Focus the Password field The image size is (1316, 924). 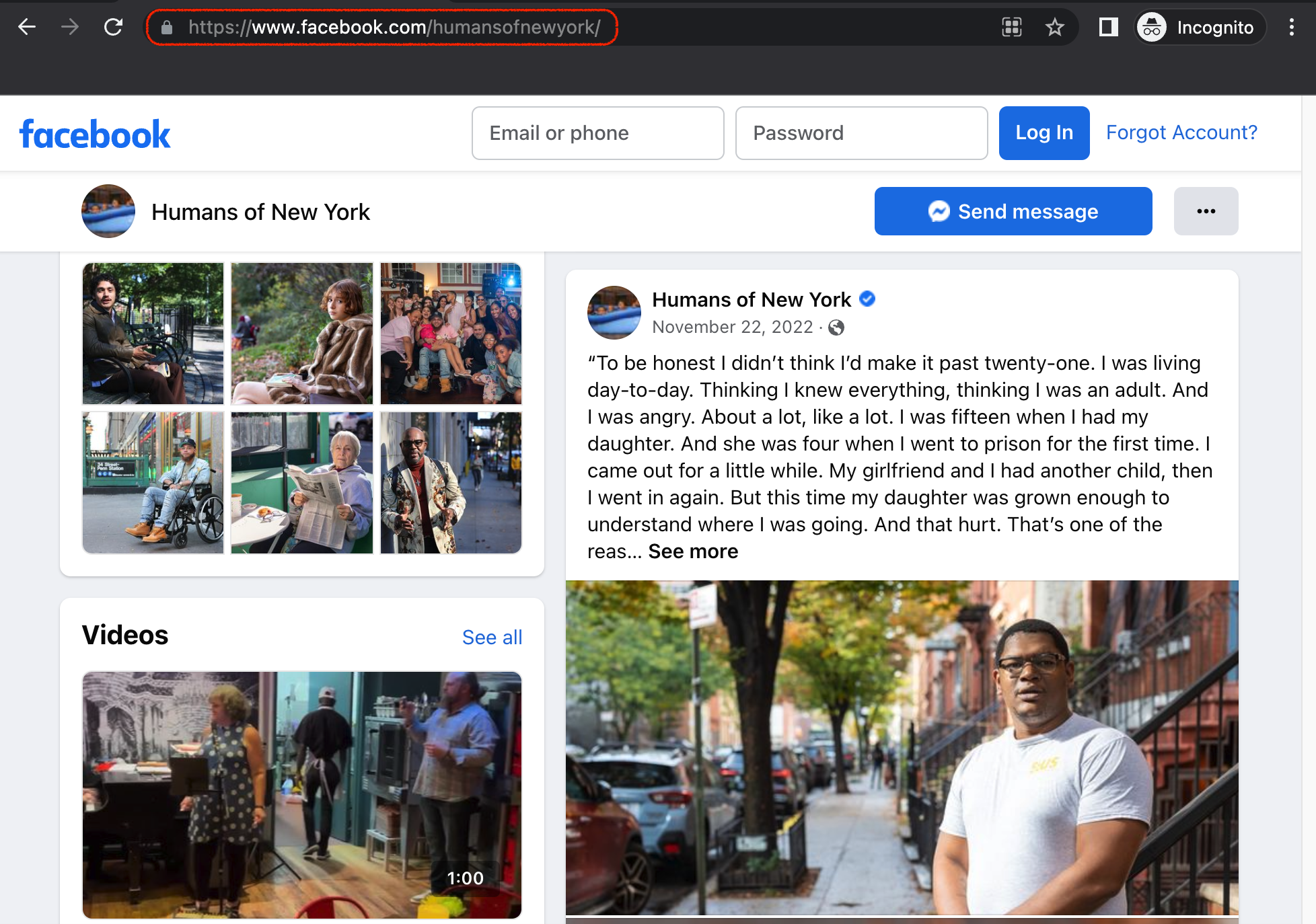point(861,133)
